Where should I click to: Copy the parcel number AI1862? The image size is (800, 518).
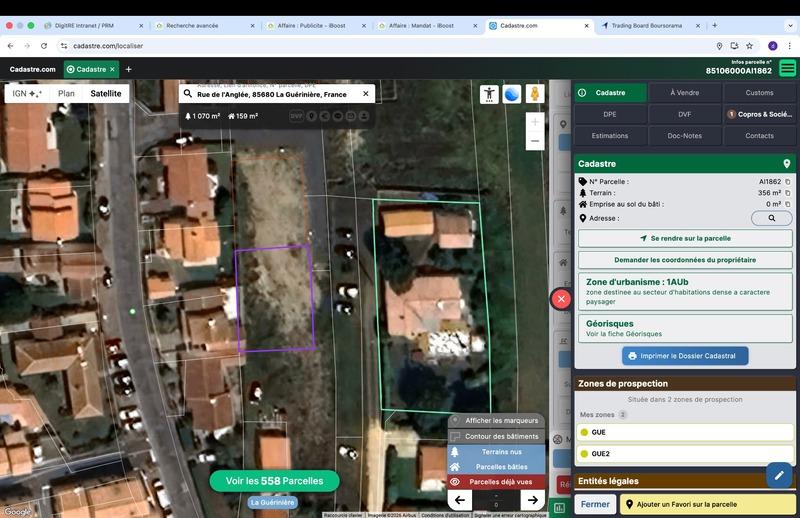(x=788, y=182)
